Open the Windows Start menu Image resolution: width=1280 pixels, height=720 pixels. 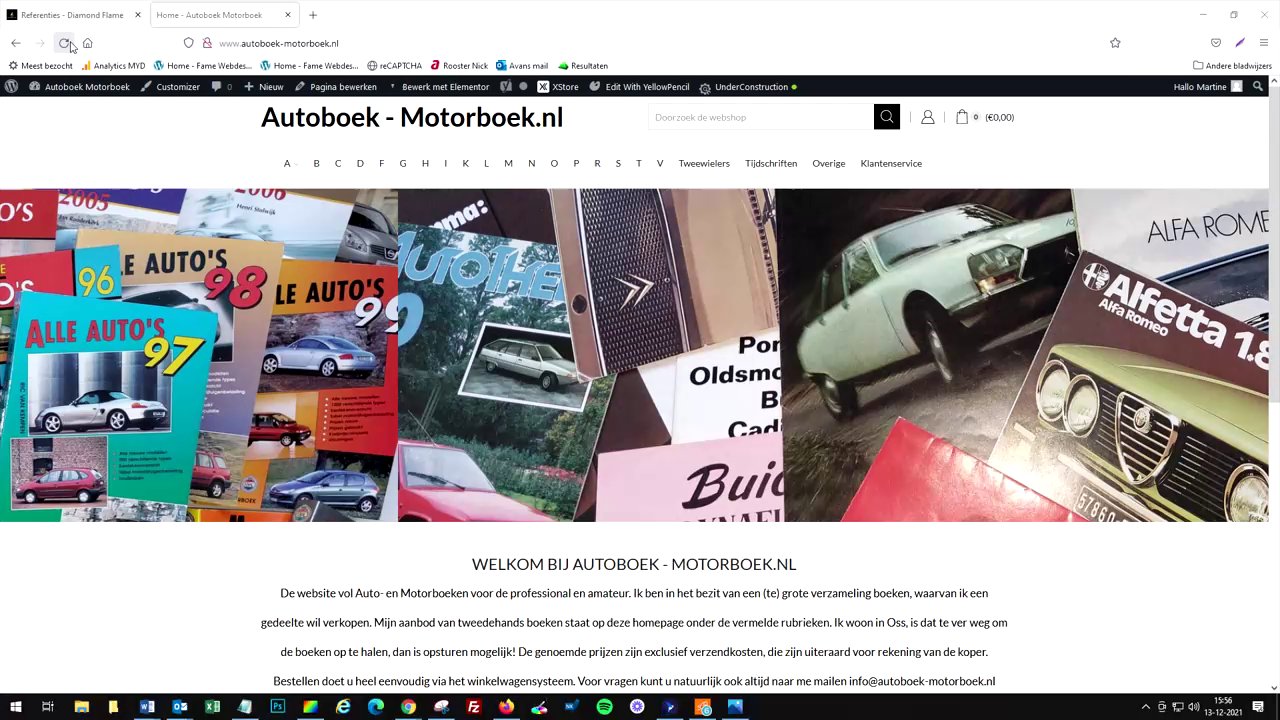click(16, 707)
